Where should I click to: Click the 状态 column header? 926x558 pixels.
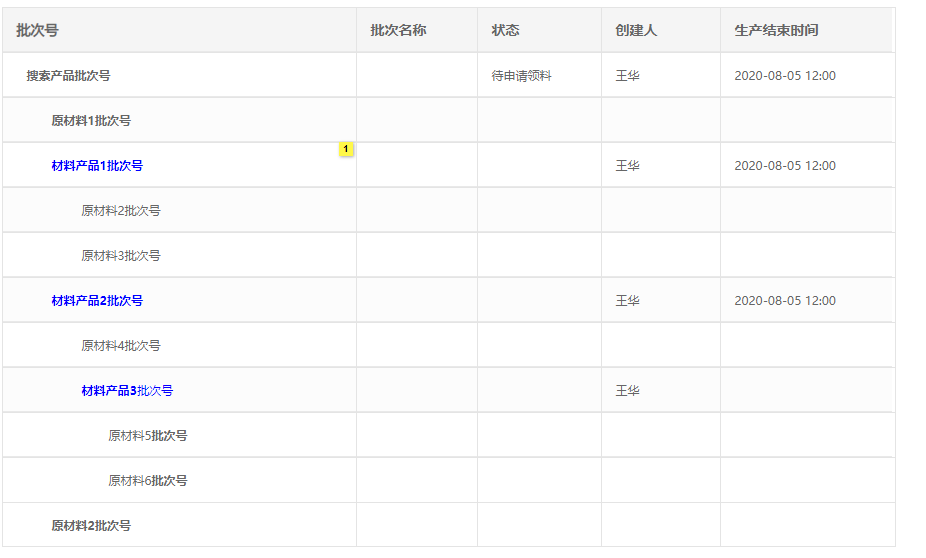coord(505,30)
